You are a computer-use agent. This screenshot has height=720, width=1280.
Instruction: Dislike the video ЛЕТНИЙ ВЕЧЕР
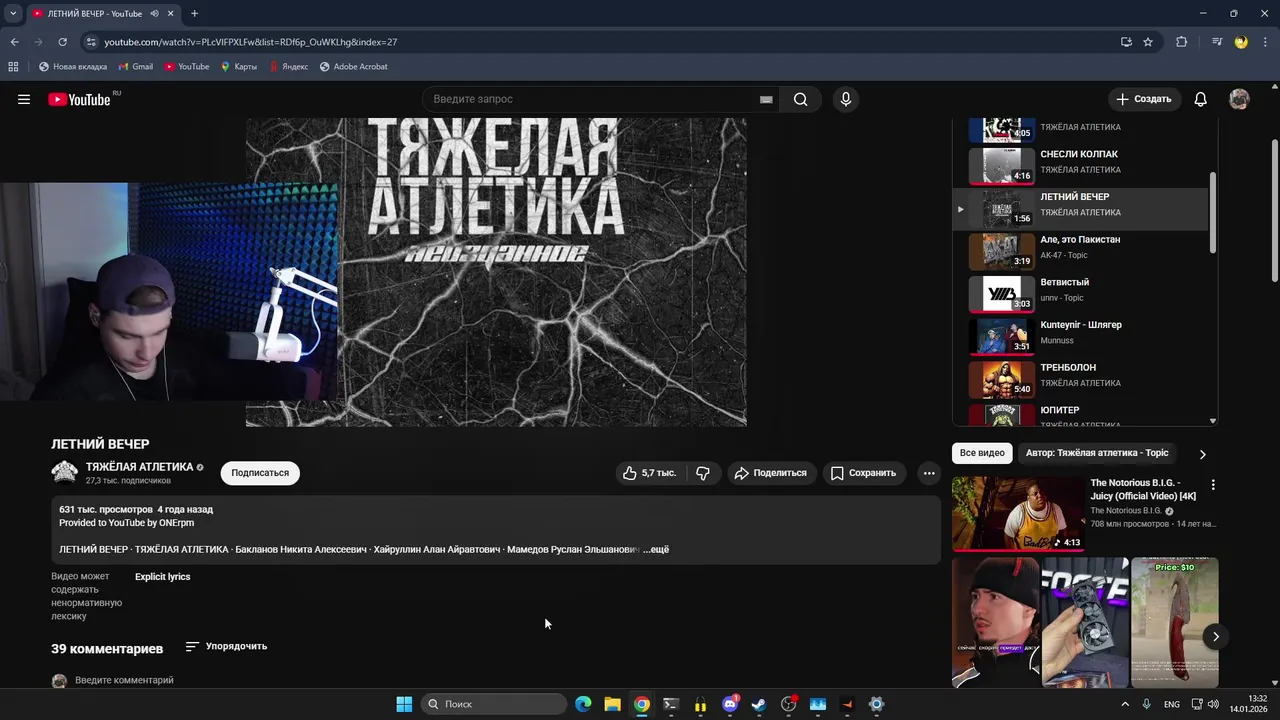pyautogui.click(x=703, y=473)
